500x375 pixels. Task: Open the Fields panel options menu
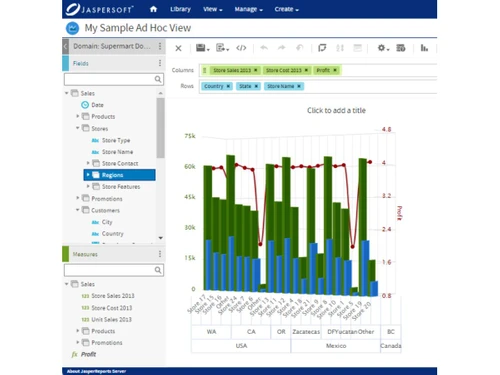pyautogui.click(x=160, y=63)
